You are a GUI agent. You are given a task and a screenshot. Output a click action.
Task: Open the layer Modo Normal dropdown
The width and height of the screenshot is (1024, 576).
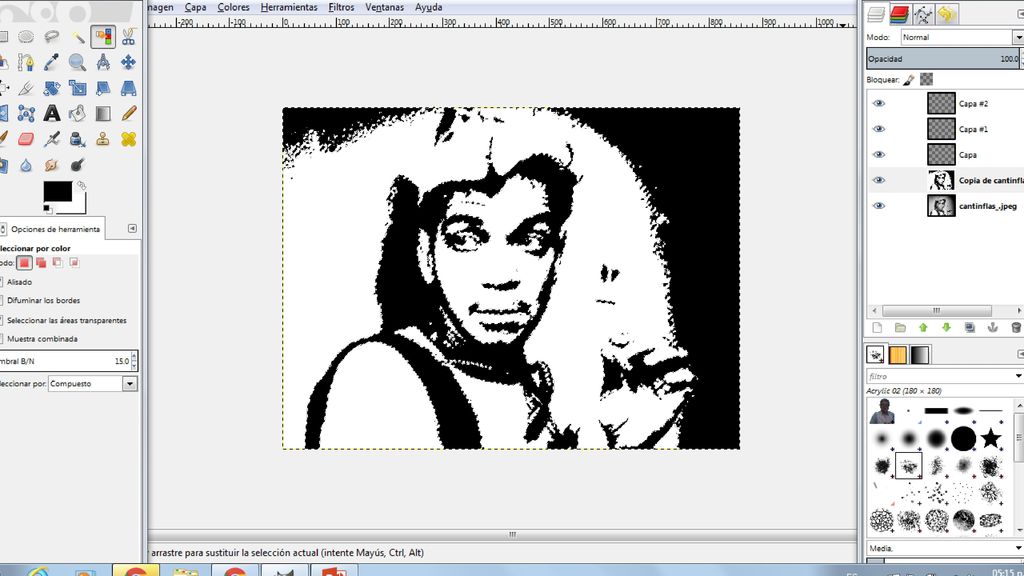(x=962, y=37)
